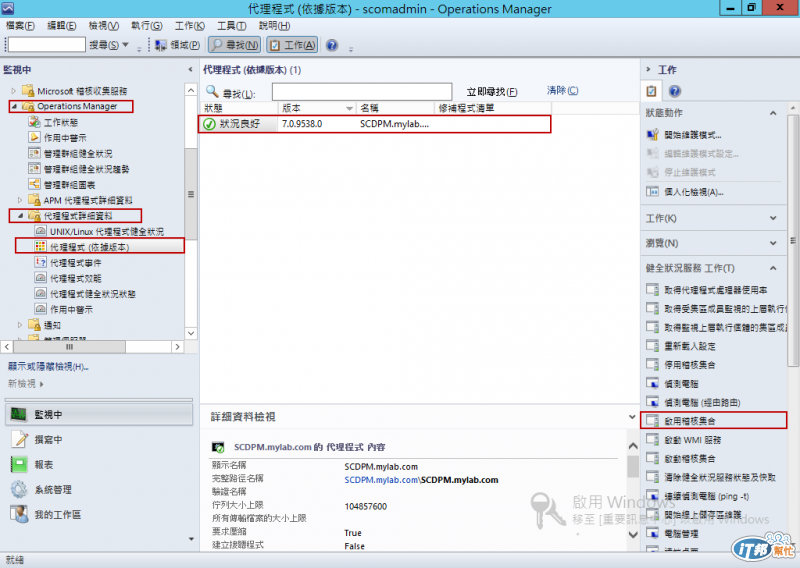
Task: Click 個人化檢視(A)... action
Action: coord(693,192)
